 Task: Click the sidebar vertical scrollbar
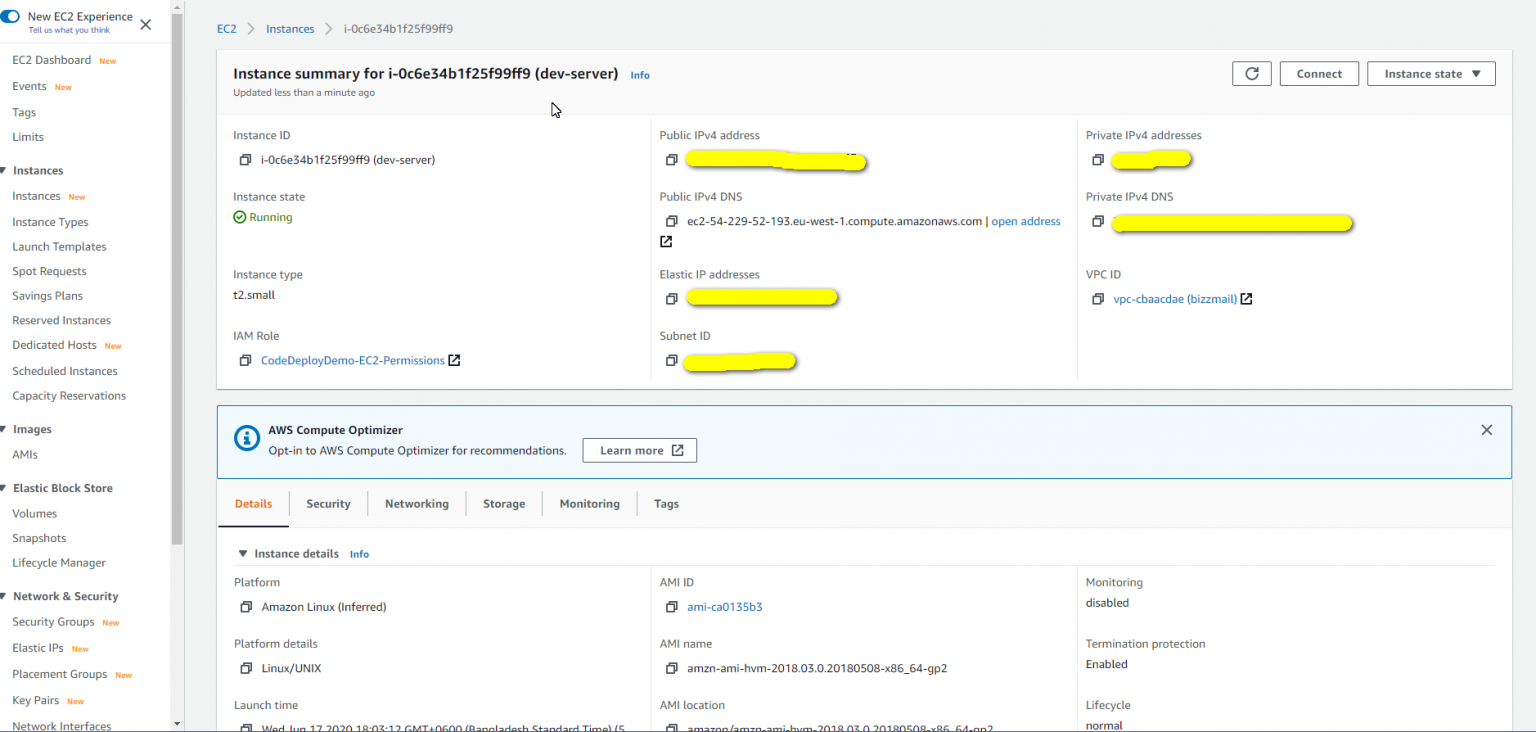pos(177,300)
